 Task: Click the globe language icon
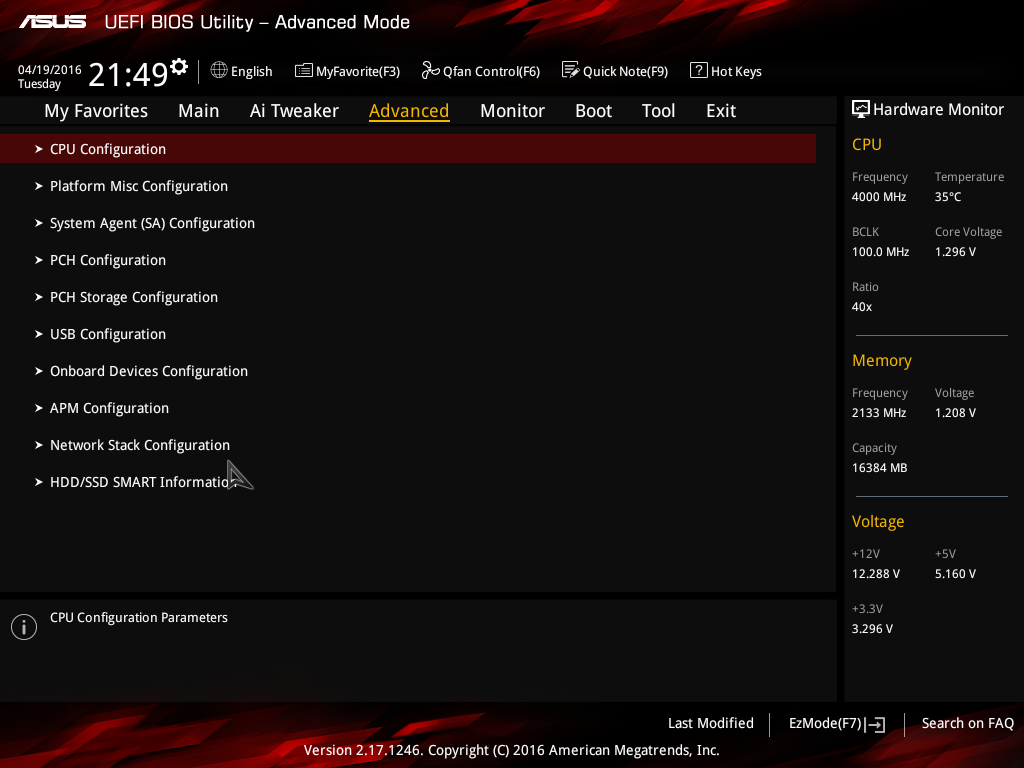click(x=219, y=70)
